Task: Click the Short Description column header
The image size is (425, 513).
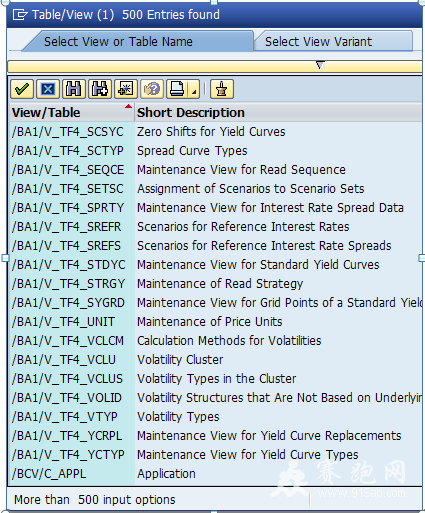Action: (x=279, y=113)
